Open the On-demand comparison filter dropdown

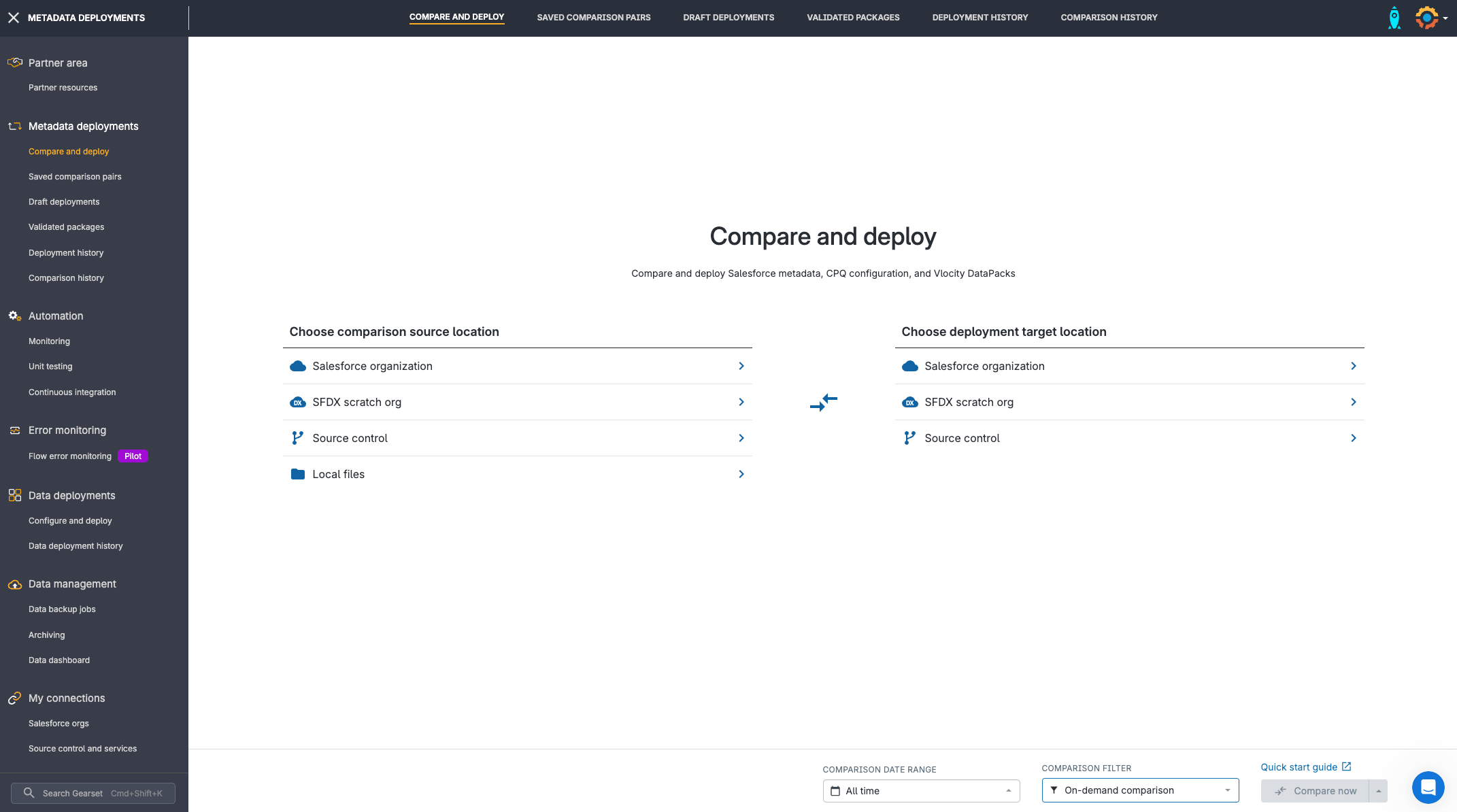point(1140,790)
